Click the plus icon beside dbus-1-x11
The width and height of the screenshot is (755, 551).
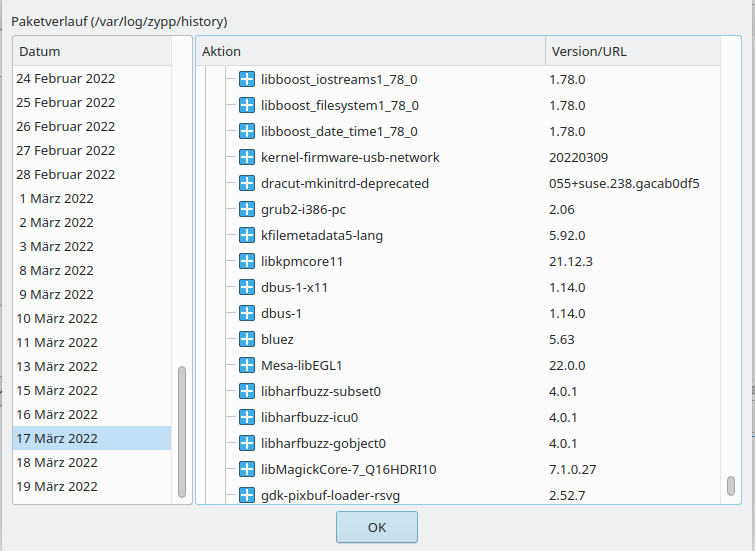[247, 287]
